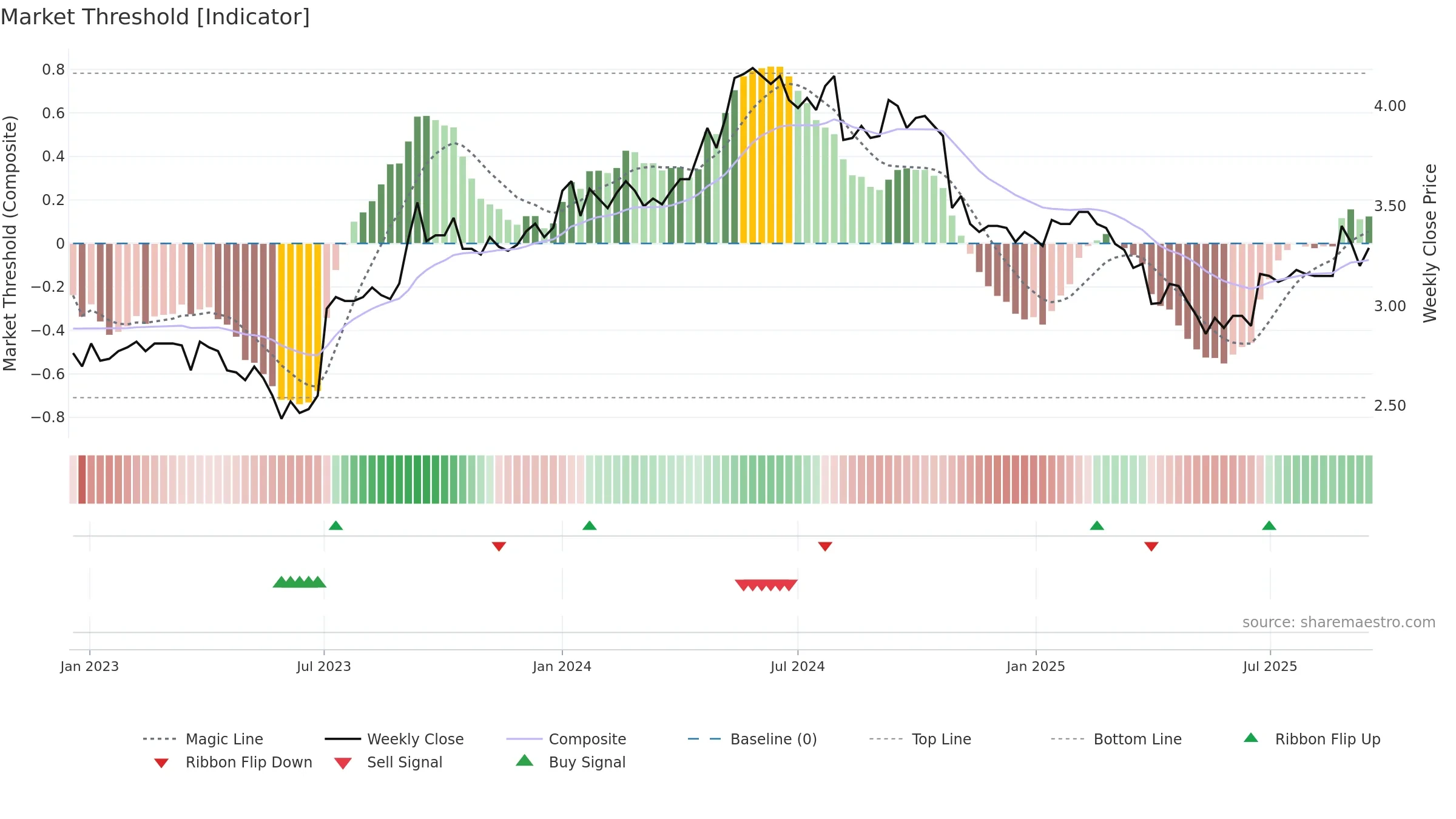Toggle the Top Line legend entry
1456x819 pixels.
[x=920, y=739]
